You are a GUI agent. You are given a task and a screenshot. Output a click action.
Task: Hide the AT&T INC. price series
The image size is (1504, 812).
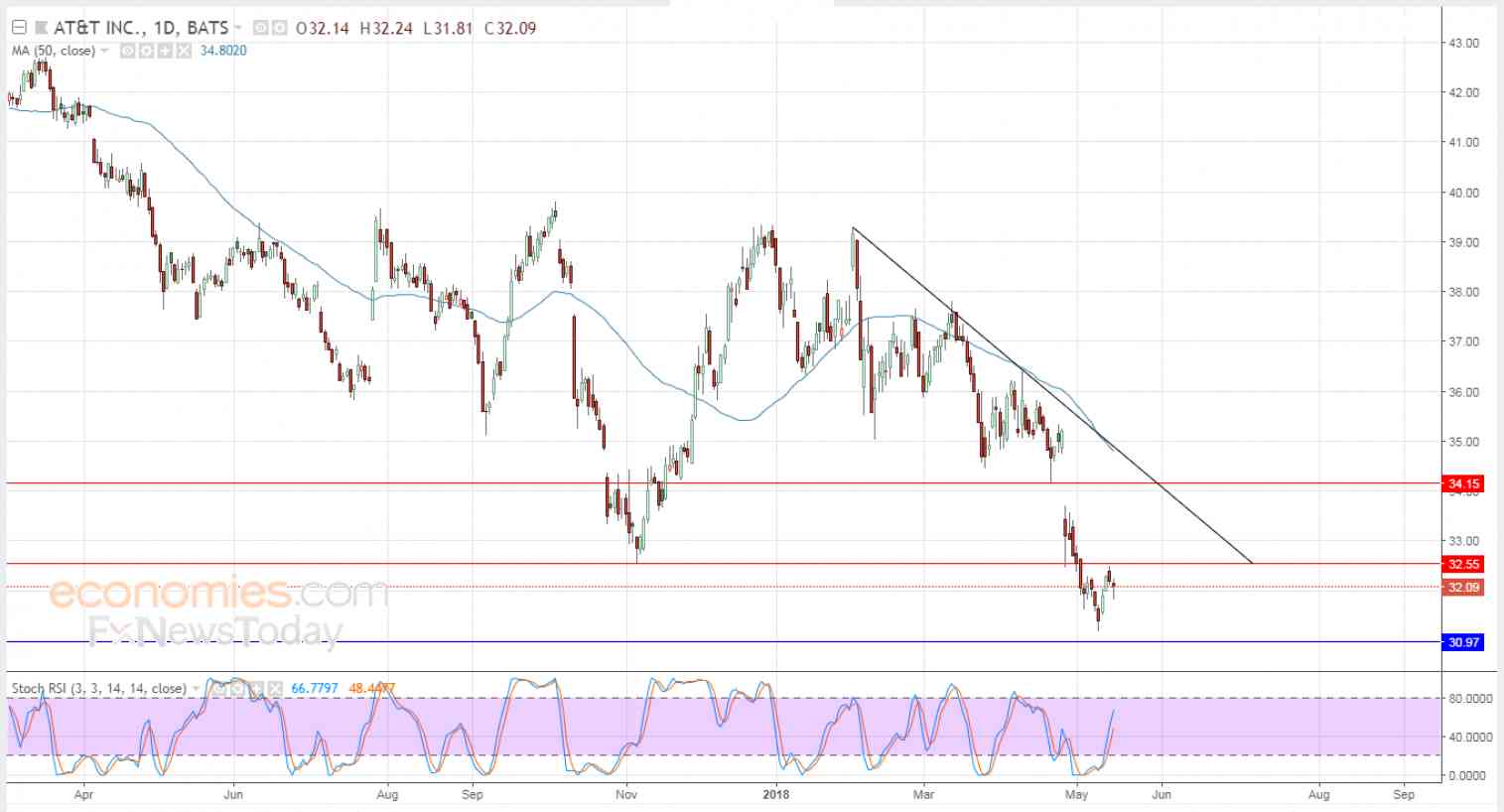pyautogui.click(x=259, y=28)
